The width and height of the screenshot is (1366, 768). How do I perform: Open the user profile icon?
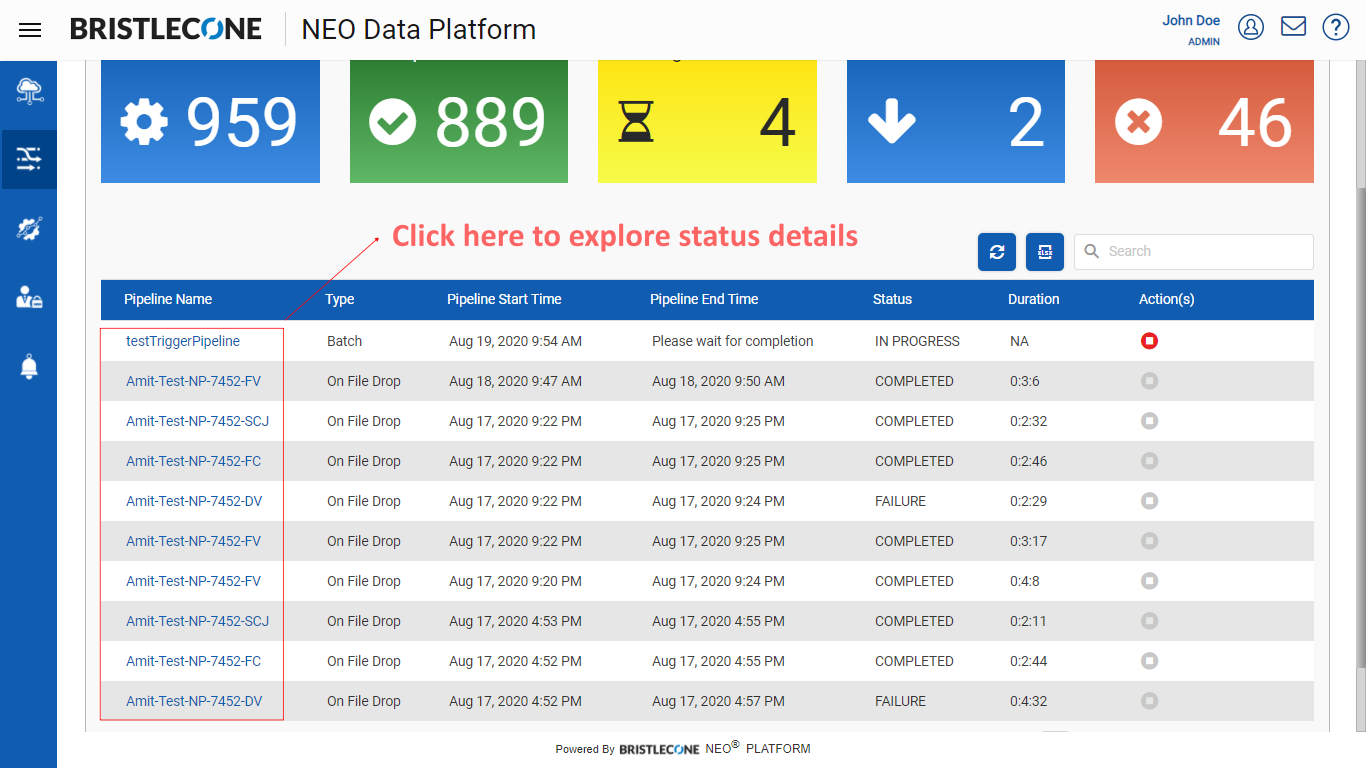1251,27
